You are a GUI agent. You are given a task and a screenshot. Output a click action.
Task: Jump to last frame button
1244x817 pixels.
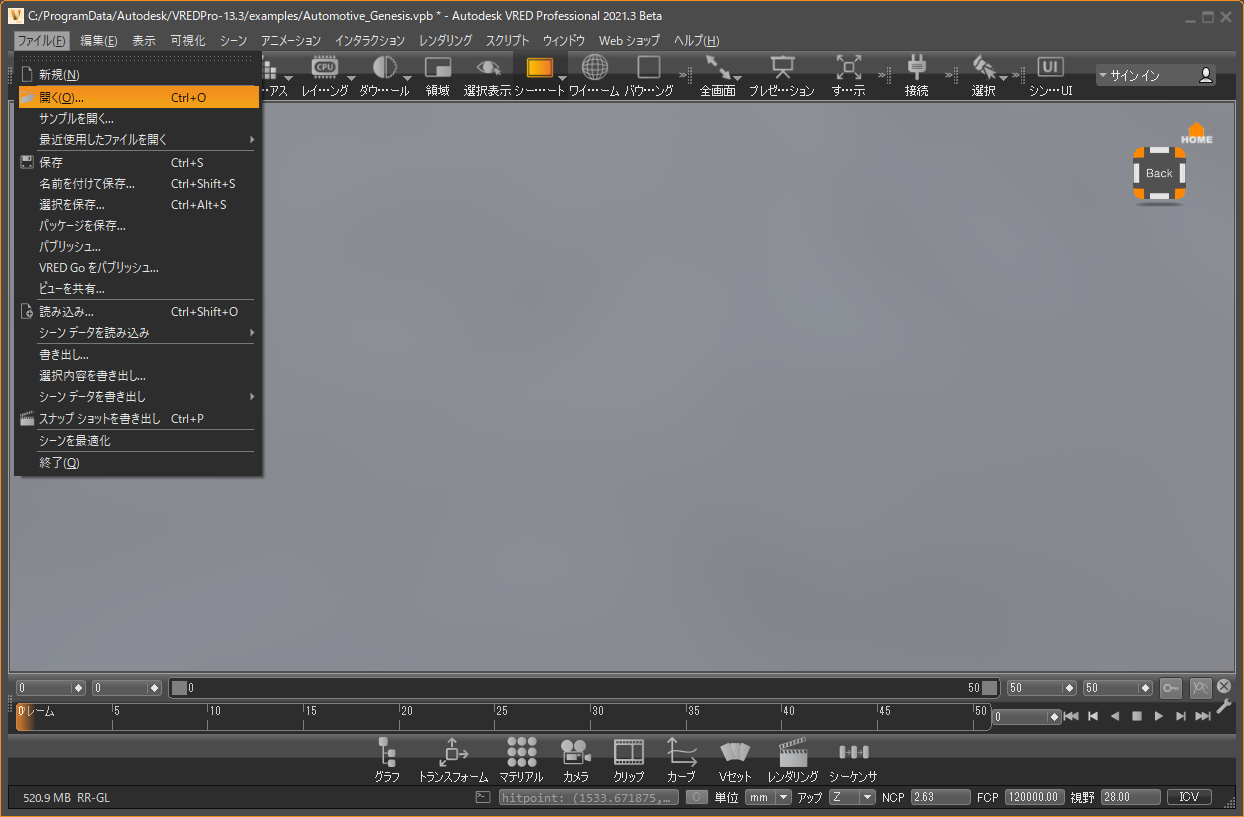click(x=1203, y=716)
